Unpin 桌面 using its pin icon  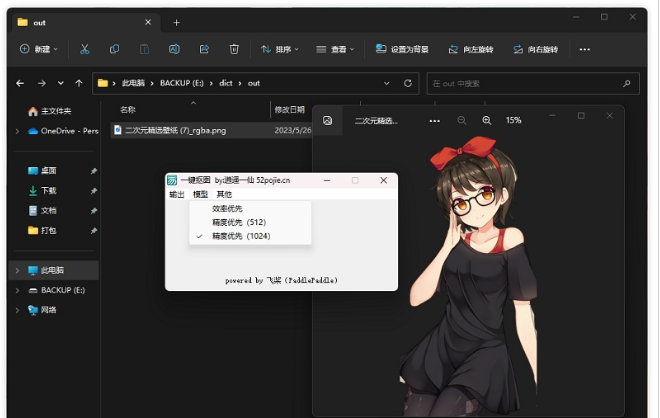coord(94,171)
